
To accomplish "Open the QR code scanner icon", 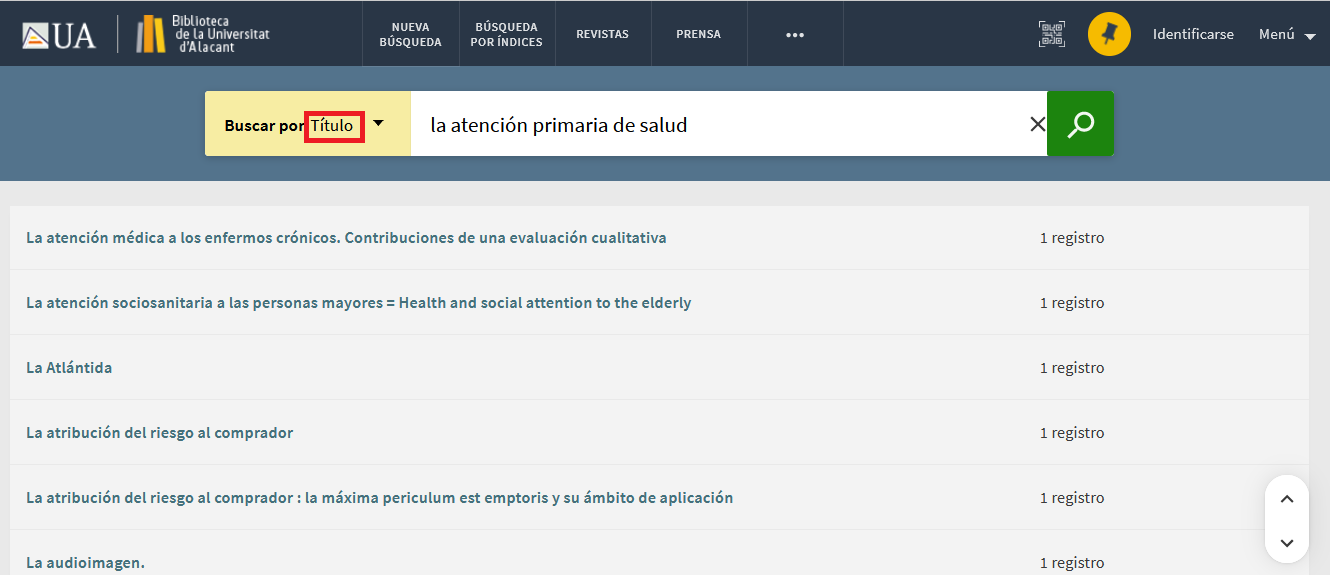I will tap(1051, 34).
